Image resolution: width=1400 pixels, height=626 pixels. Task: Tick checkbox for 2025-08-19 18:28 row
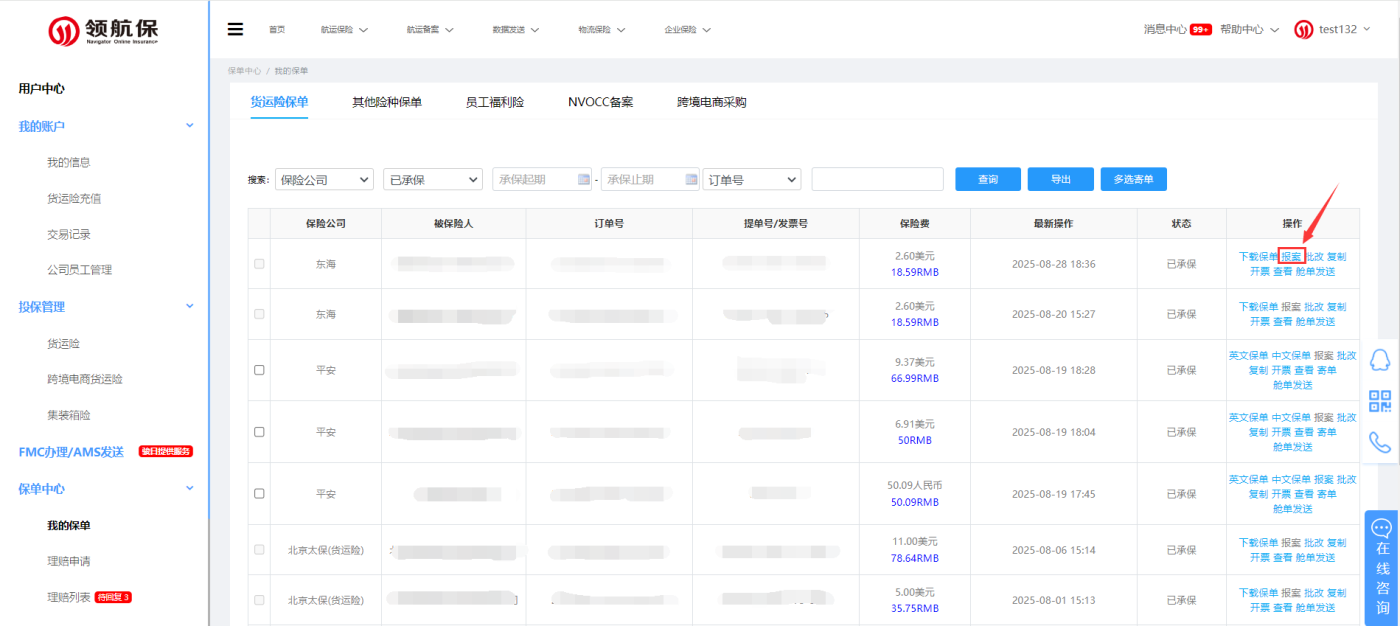[259, 370]
